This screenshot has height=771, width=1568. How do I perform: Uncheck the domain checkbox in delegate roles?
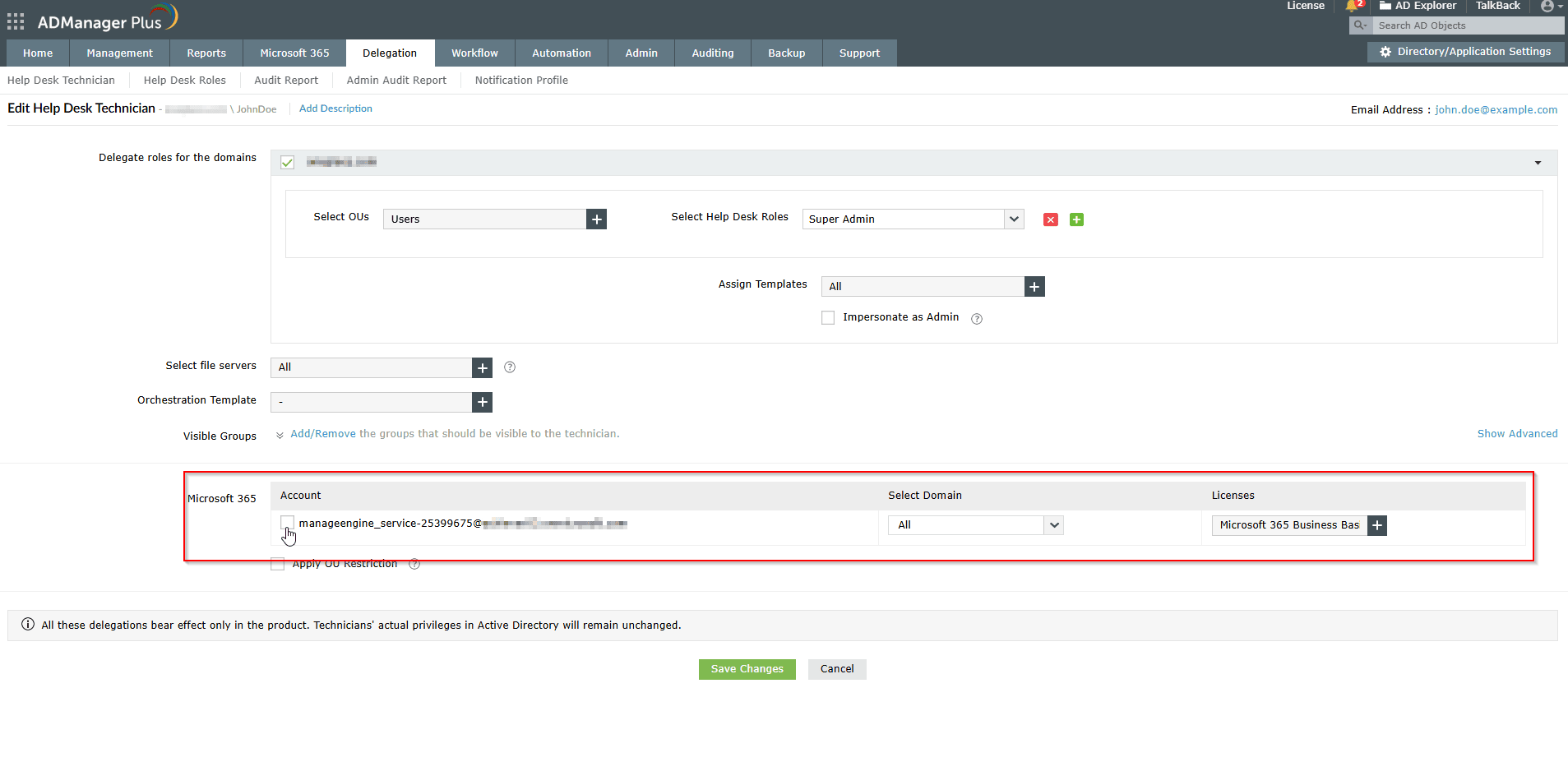[x=287, y=163]
